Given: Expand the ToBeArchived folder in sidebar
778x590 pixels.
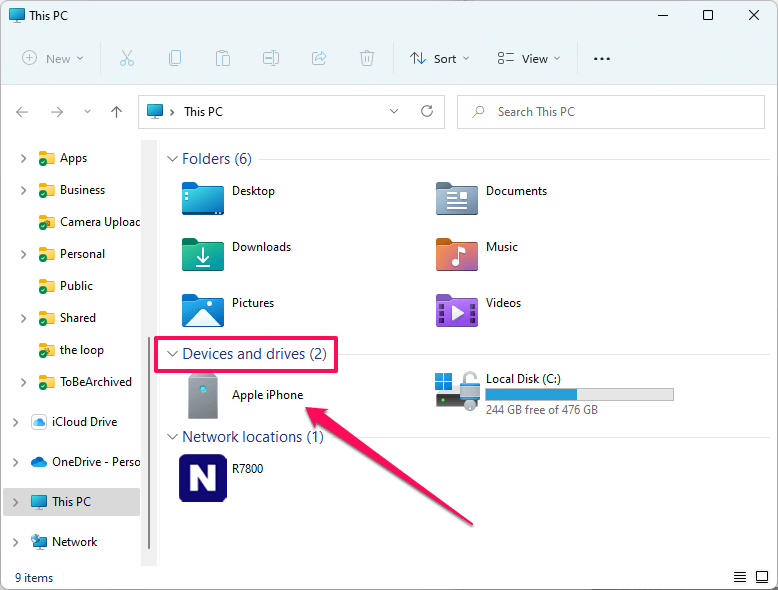Looking at the screenshot, I should point(23,382).
